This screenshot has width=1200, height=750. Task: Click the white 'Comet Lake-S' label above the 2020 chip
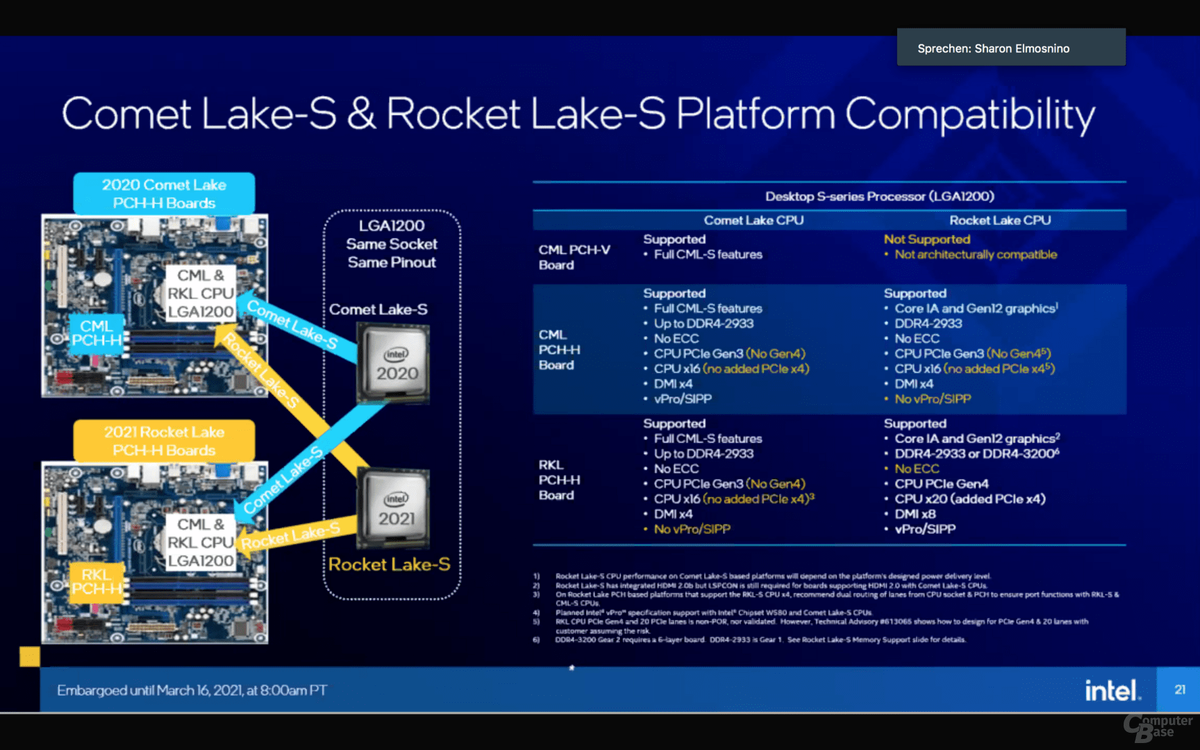(x=378, y=309)
